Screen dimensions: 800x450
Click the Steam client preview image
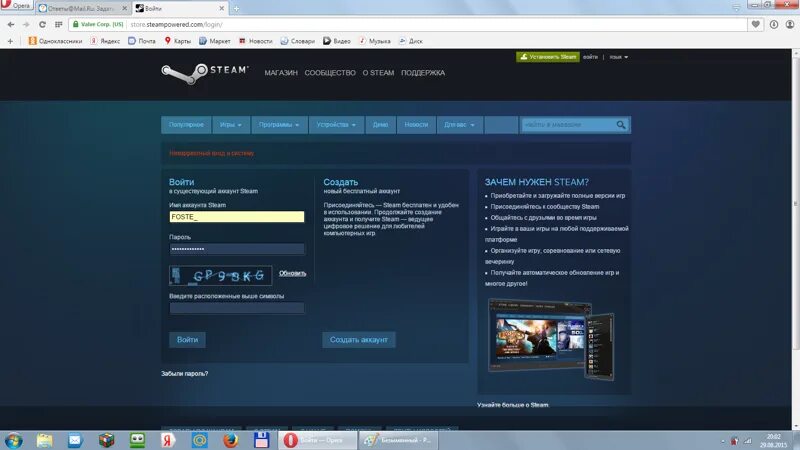pos(551,339)
